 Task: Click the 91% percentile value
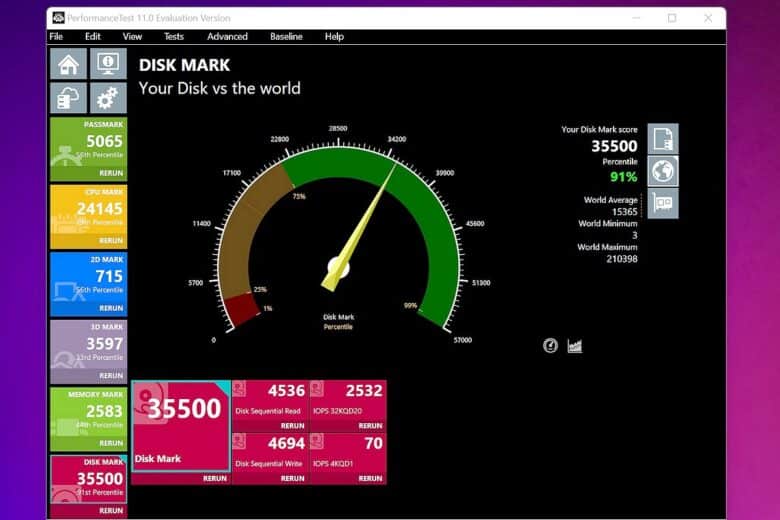[623, 177]
